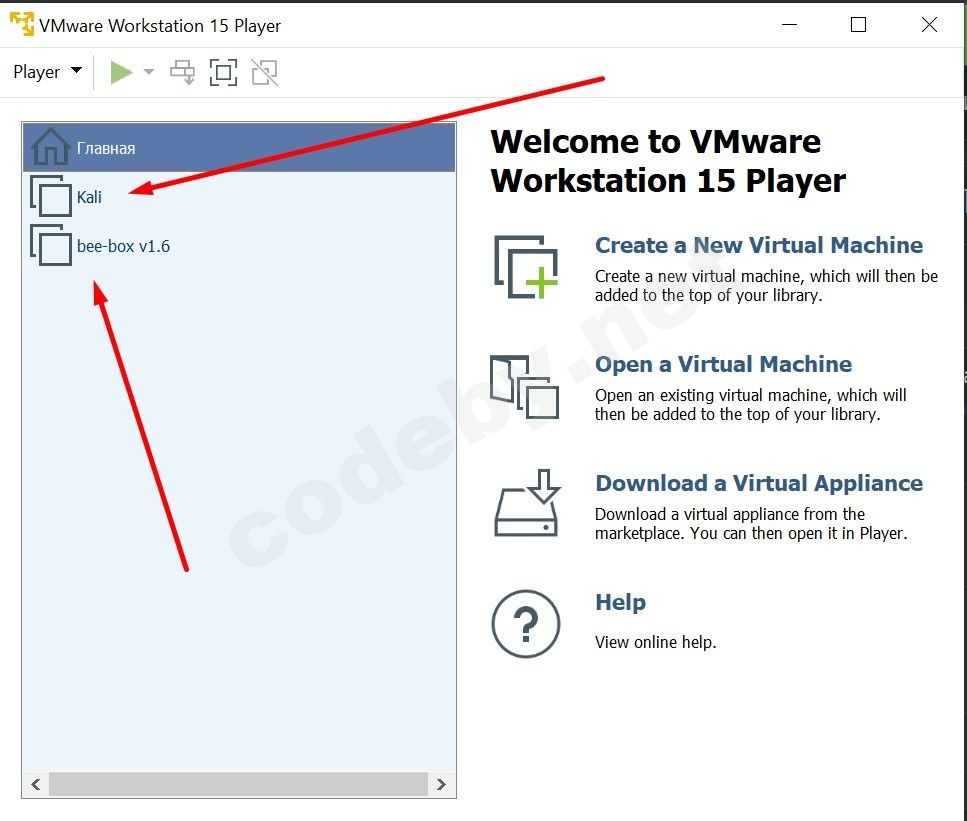The image size is (967, 821).
Task: Click the Kali VM icon
Action: pyautogui.click(x=51, y=196)
